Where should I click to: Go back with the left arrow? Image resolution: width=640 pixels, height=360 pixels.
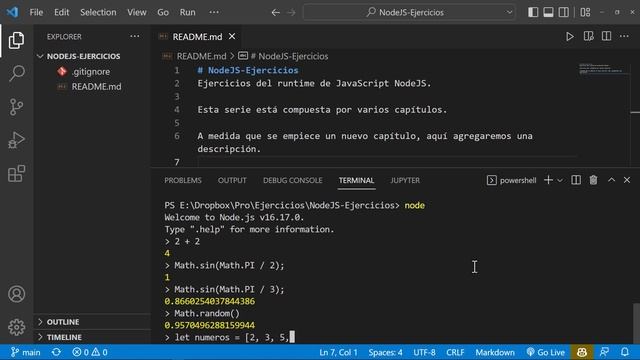[276, 12]
